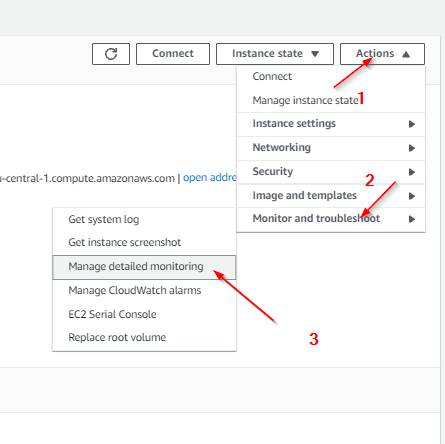Select Manage detailed monitoring

coord(144,267)
